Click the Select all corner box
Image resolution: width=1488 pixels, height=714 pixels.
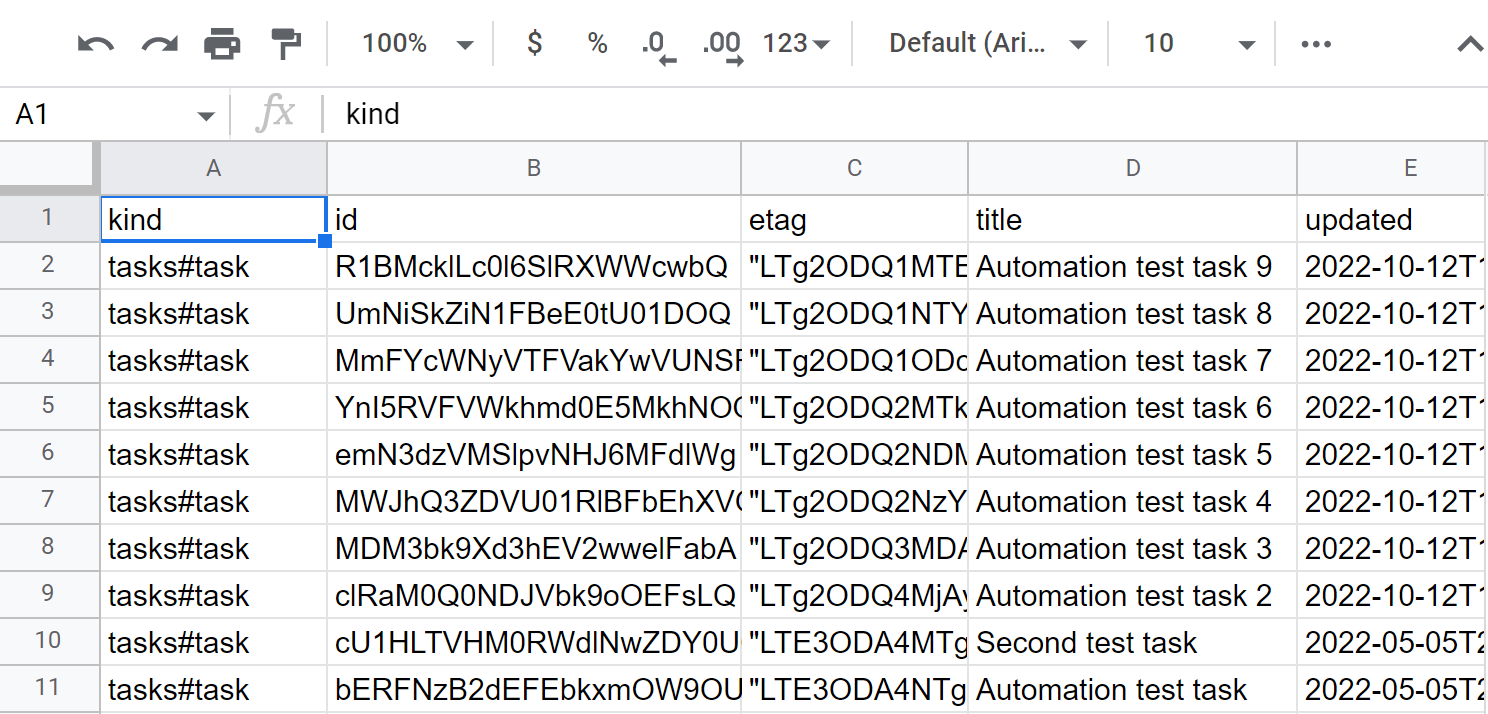[49, 168]
